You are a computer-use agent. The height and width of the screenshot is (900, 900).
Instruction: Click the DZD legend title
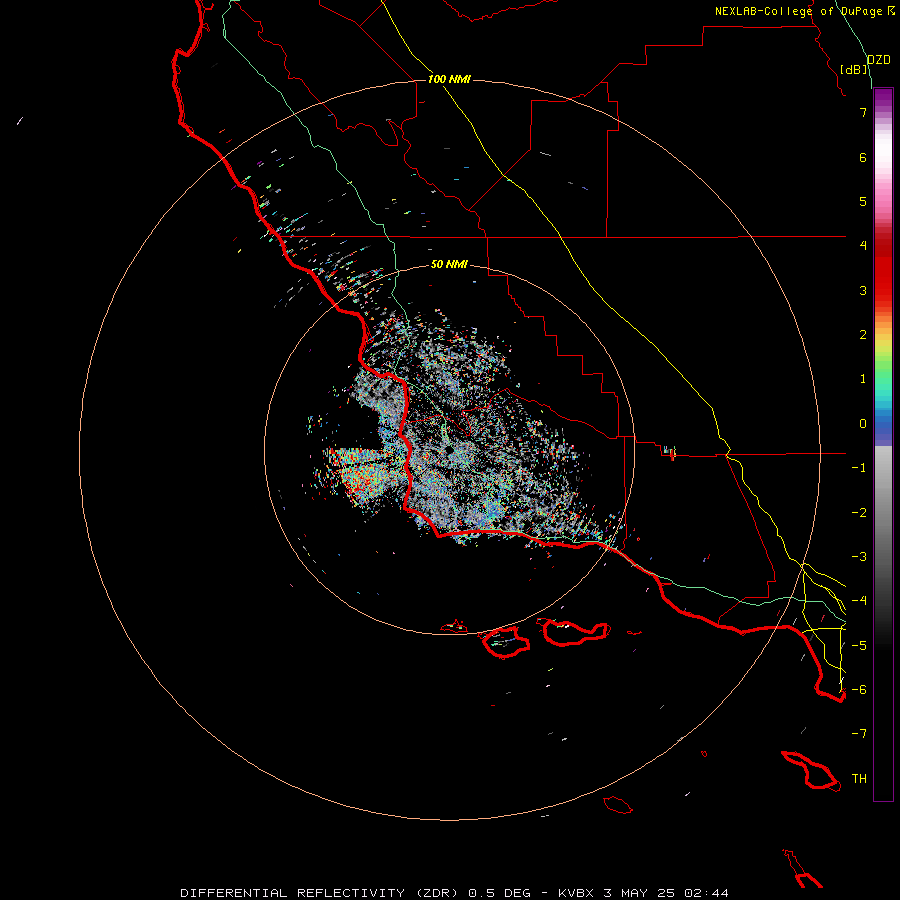point(879,60)
